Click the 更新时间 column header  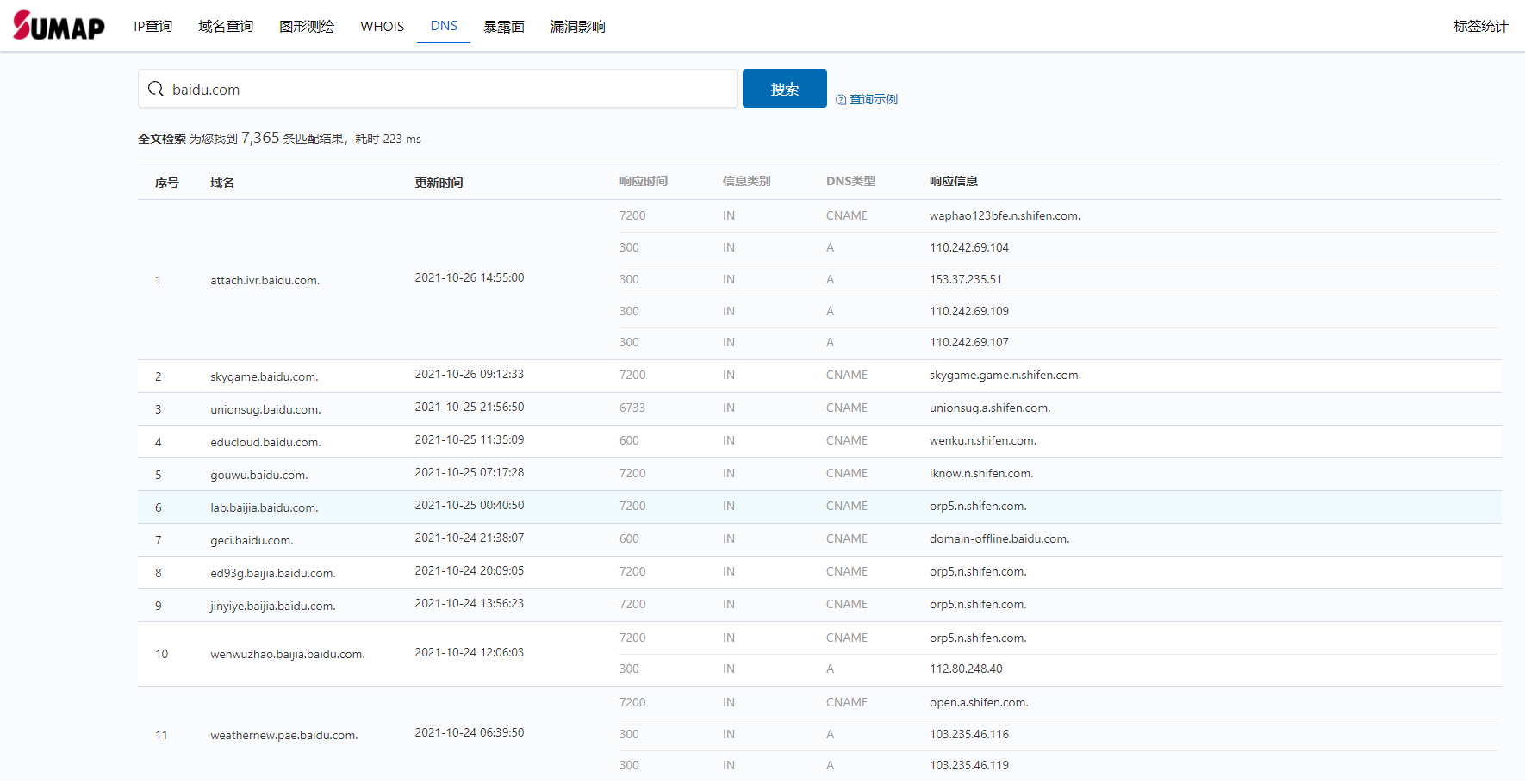click(439, 183)
